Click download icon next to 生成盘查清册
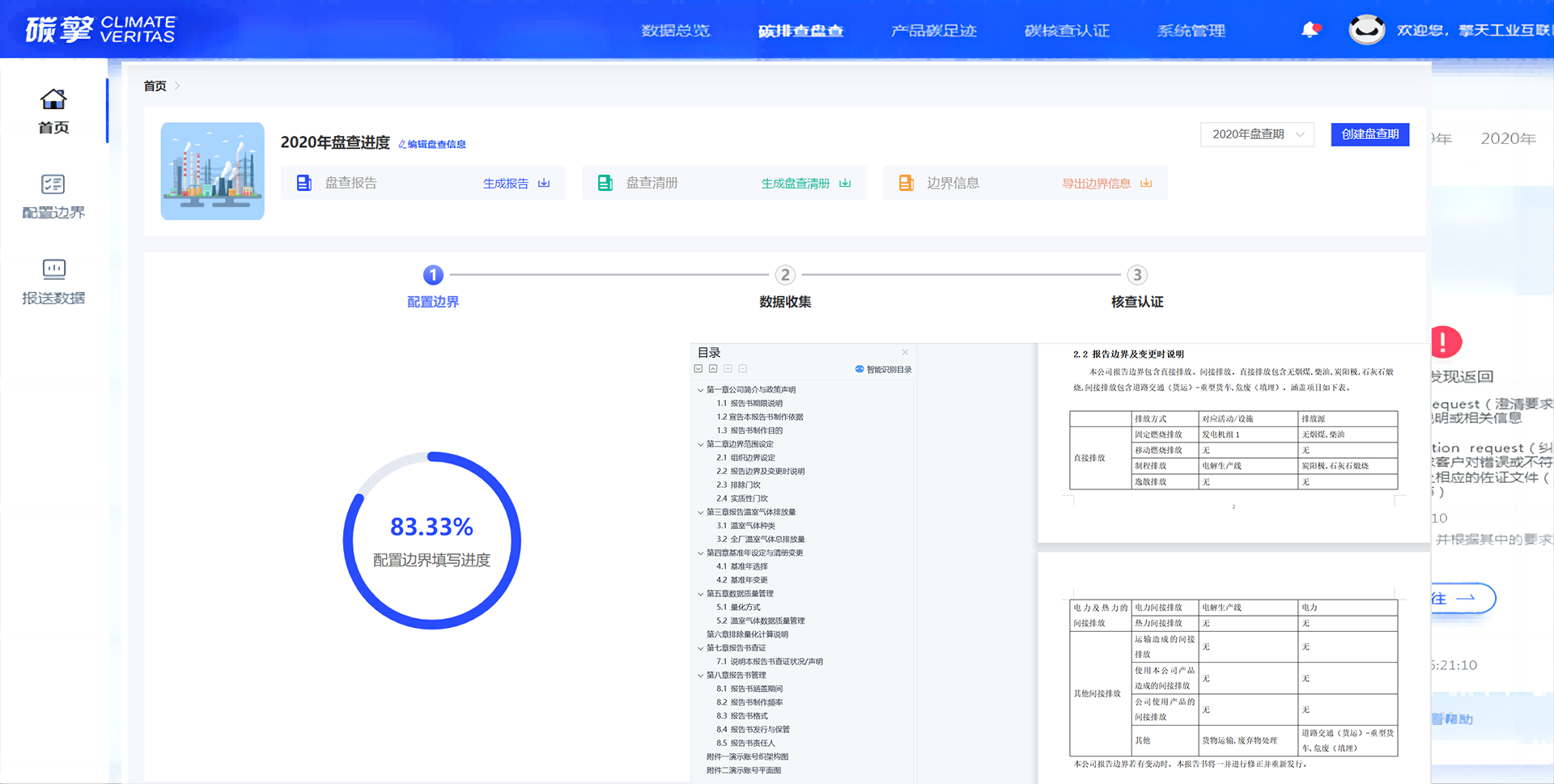1554x784 pixels. (x=845, y=183)
